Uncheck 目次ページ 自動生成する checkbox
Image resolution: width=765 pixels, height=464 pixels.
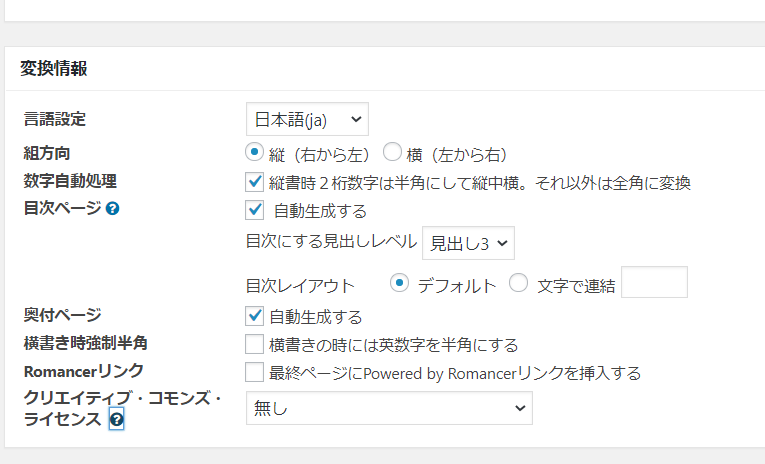(x=254, y=210)
